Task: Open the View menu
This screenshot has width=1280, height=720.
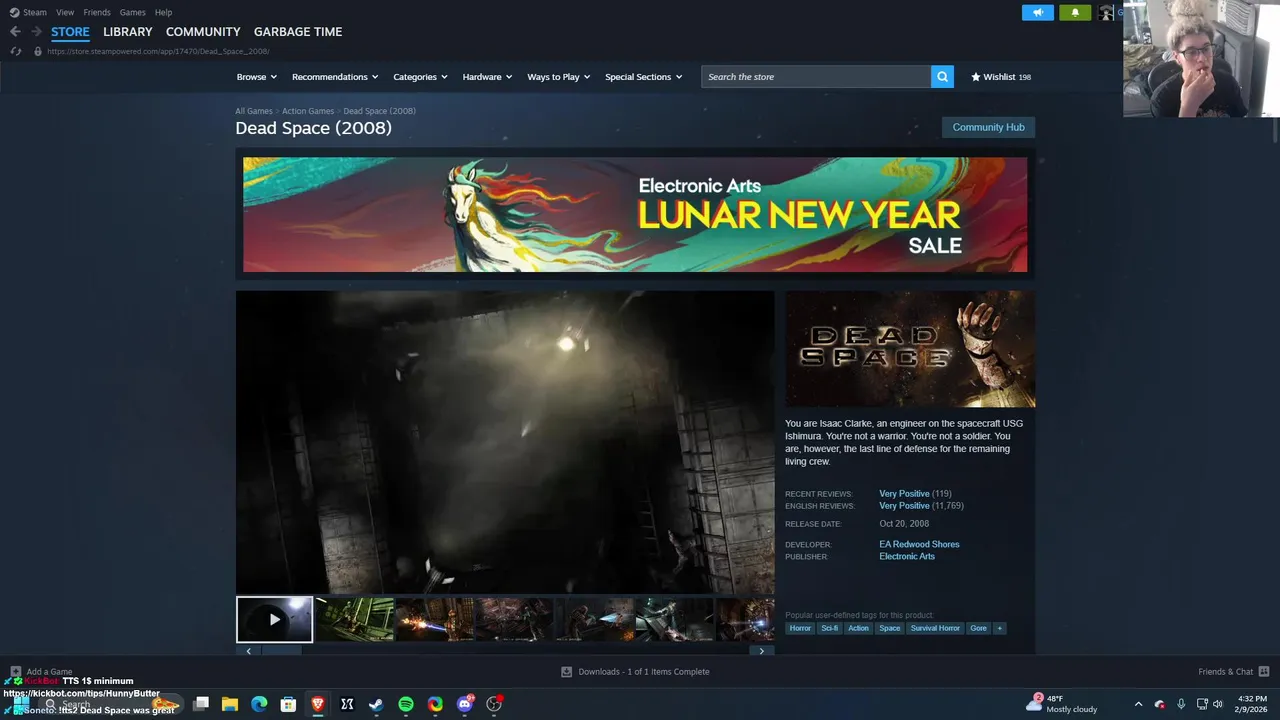Action: [65, 12]
